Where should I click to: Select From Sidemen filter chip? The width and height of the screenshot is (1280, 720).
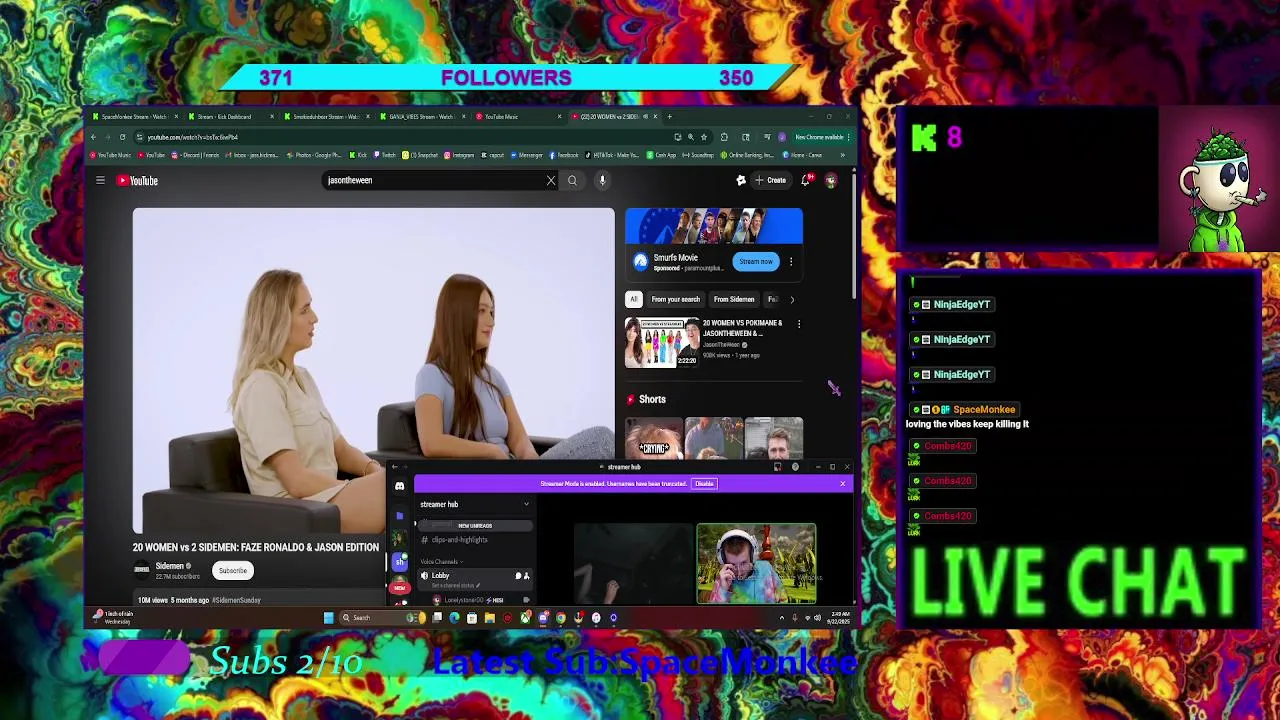(x=734, y=299)
